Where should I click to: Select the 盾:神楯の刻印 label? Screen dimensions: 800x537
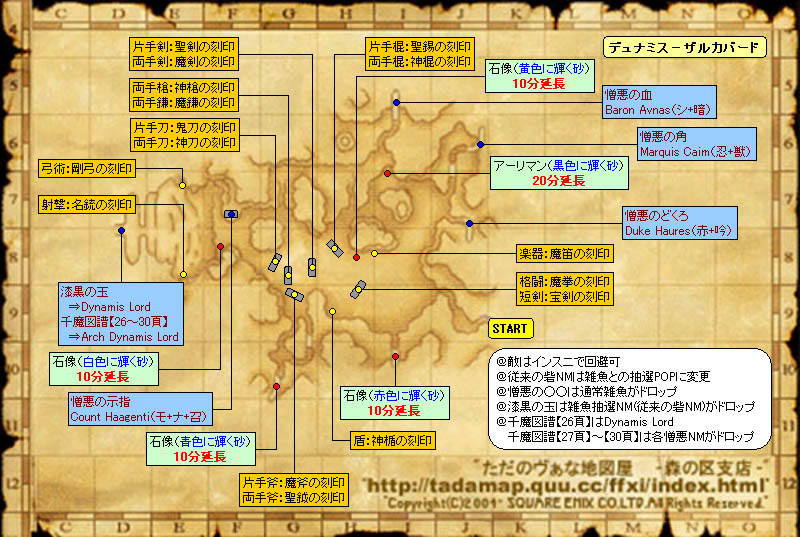[392, 440]
